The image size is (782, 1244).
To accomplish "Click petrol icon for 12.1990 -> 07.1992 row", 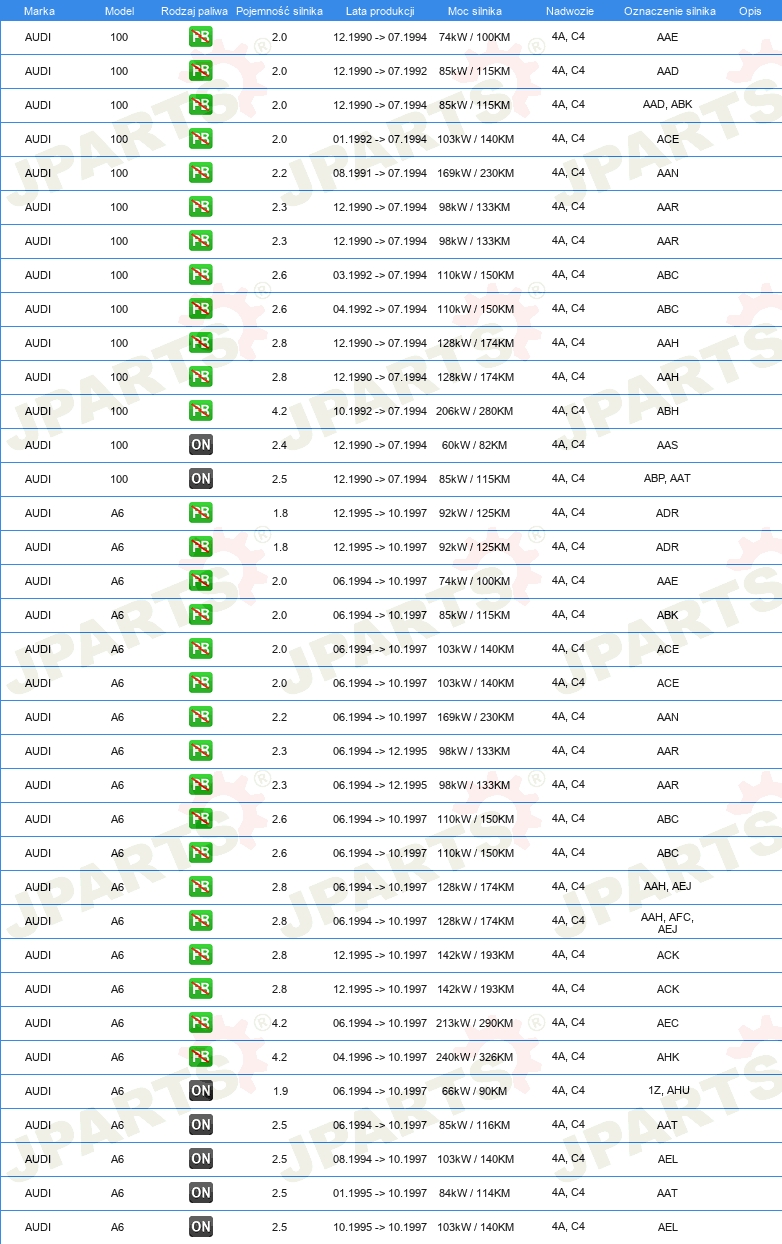I will coord(201,71).
